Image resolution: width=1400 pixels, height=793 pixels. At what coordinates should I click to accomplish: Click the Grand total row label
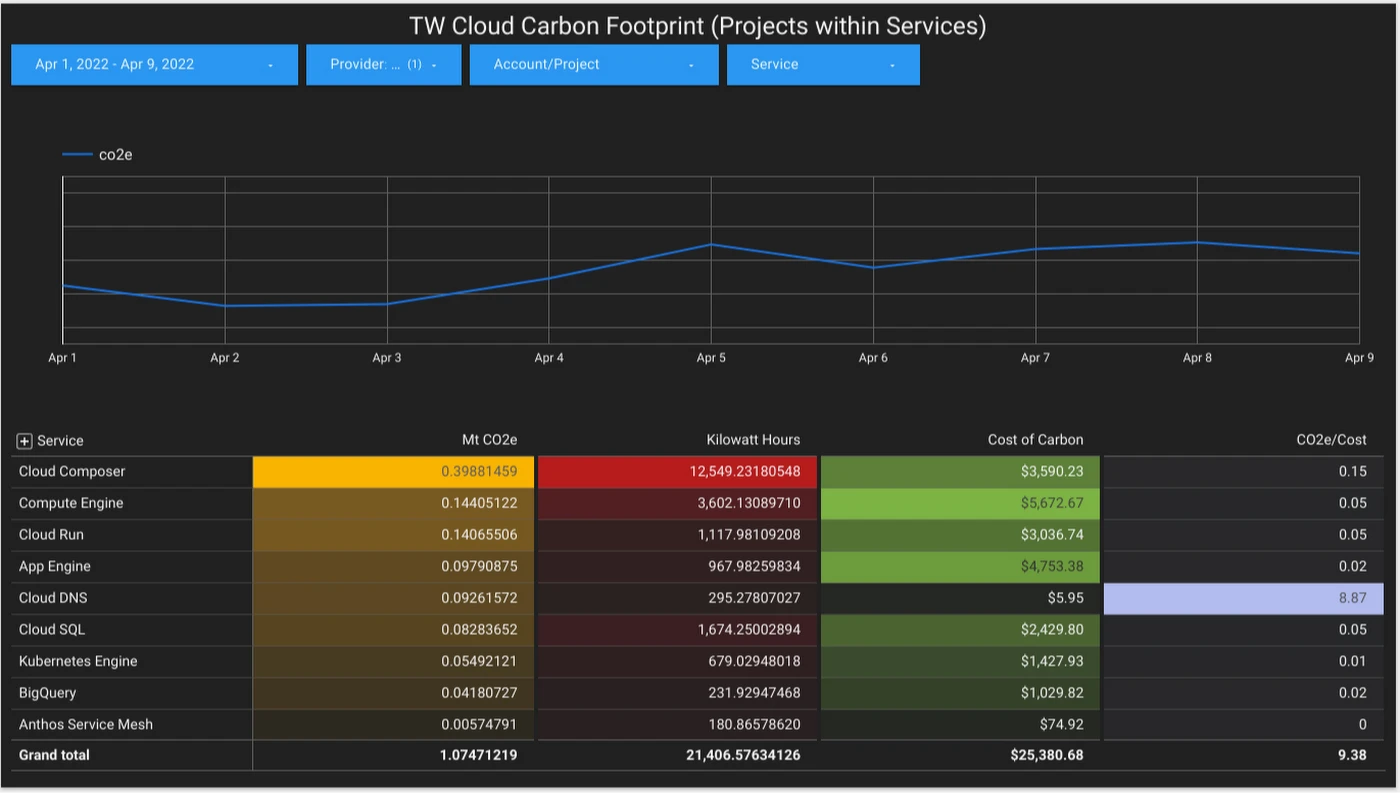tap(54, 755)
